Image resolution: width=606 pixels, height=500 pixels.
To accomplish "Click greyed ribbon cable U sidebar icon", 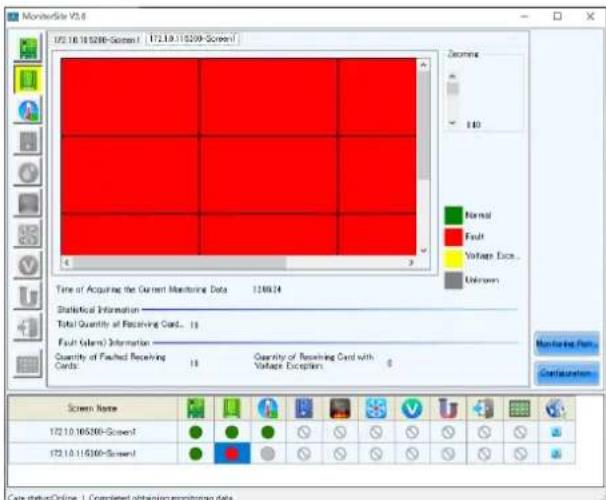I will click(29, 296).
